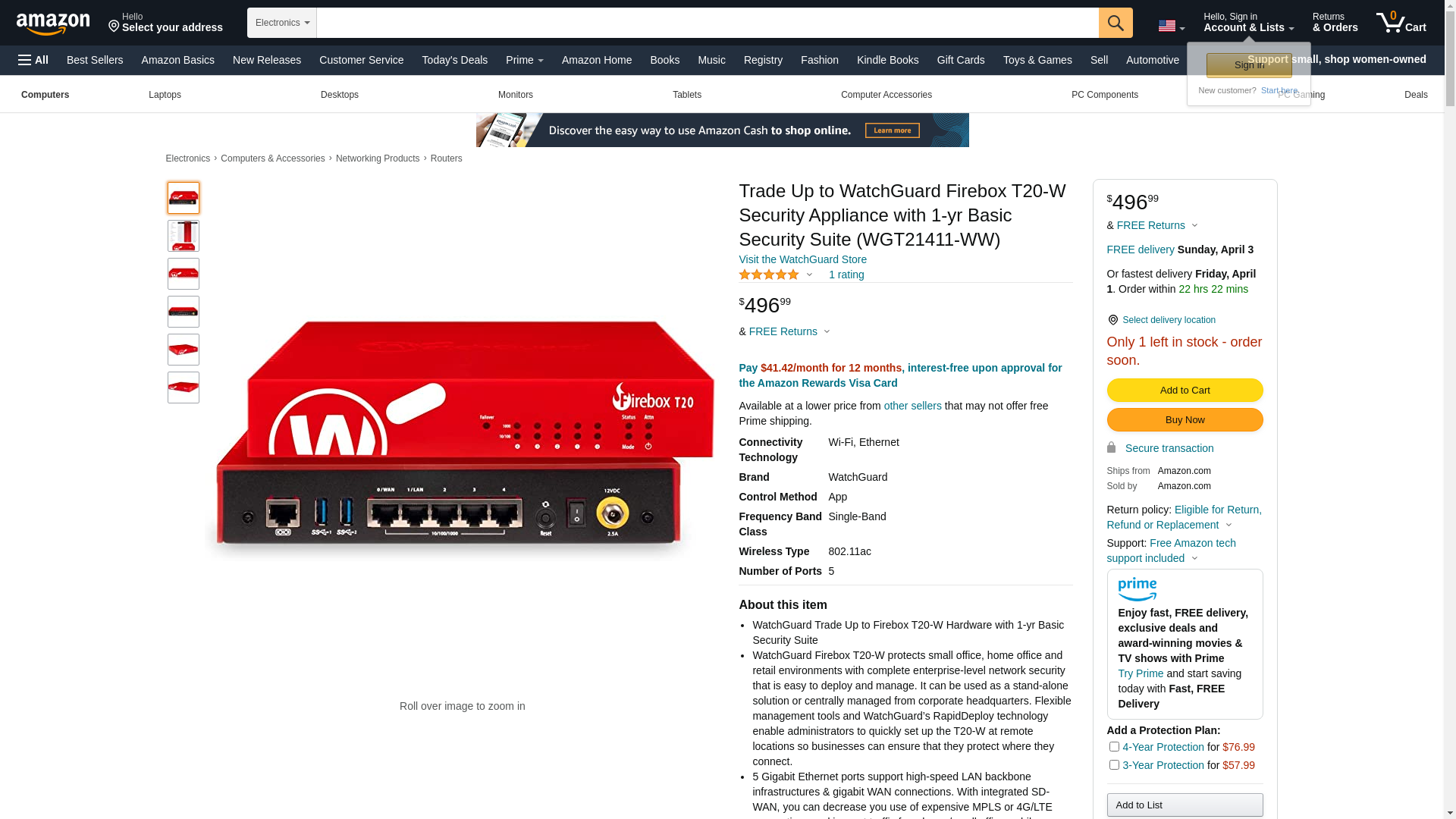Image resolution: width=1456 pixels, height=819 pixels.
Task: Click the Add to Cart button
Action: (1185, 391)
